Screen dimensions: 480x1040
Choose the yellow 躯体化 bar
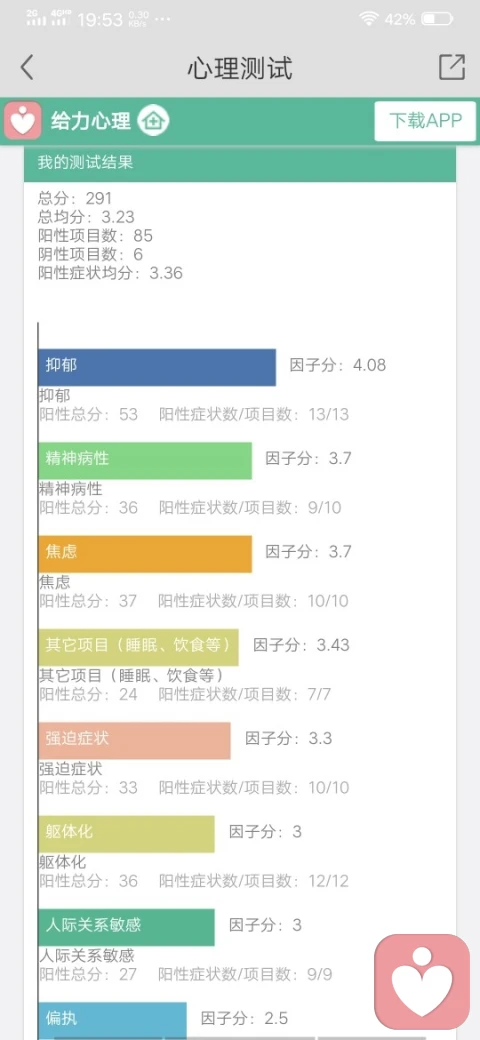click(x=127, y=834)
